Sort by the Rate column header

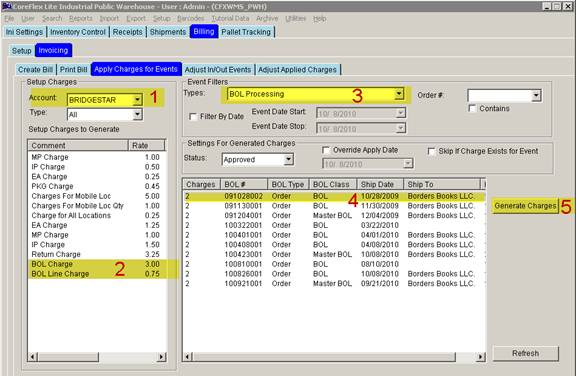[147, 145]
